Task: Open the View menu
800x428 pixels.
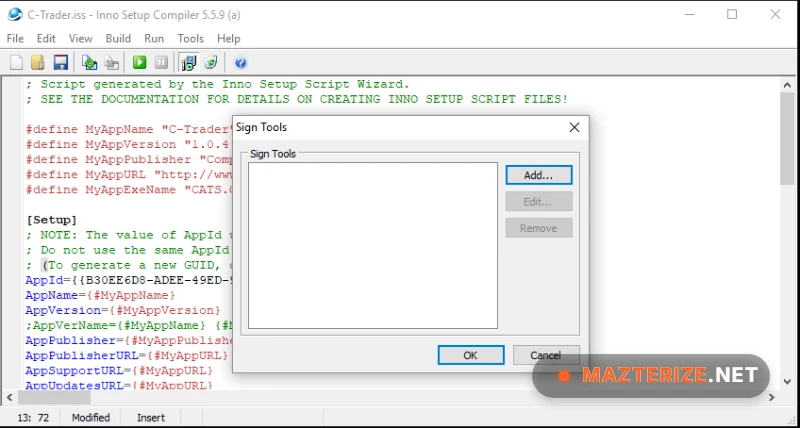Action: (x=81, y=39)
